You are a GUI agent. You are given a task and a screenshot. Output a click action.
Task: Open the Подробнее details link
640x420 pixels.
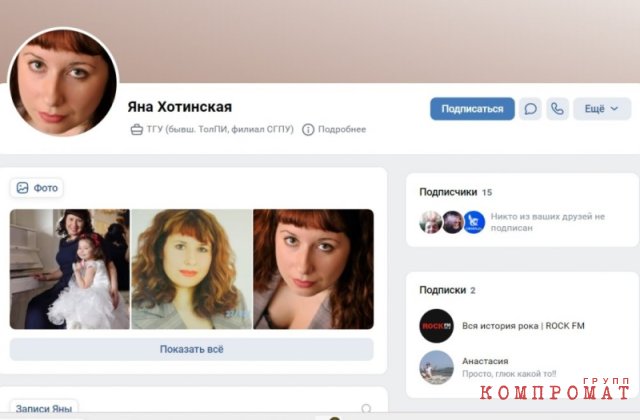pos(342,129)
